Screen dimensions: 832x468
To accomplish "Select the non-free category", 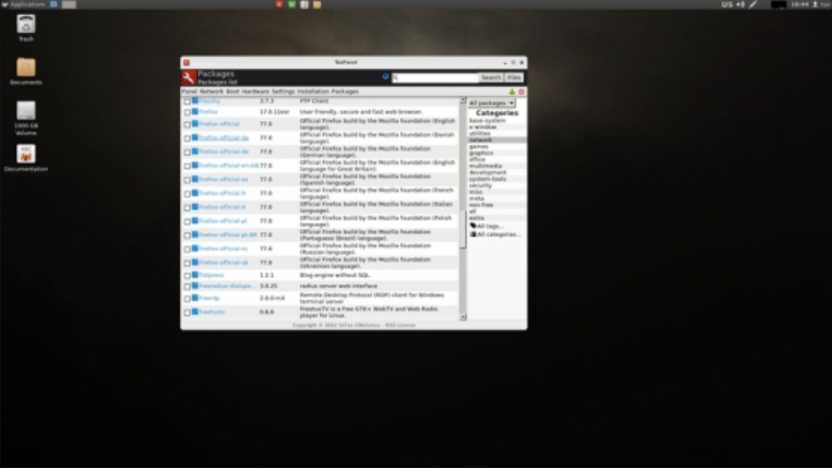I will [x=481, y=205].
